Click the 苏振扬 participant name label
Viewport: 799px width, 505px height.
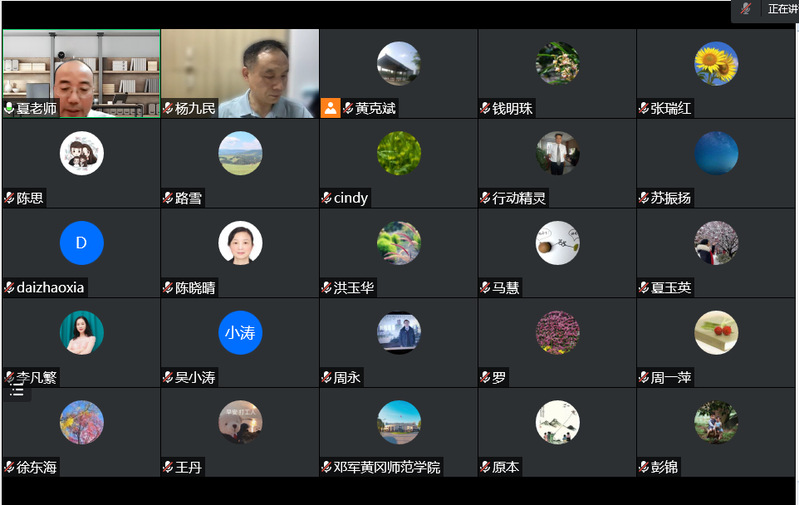click(x=671, y=198)
